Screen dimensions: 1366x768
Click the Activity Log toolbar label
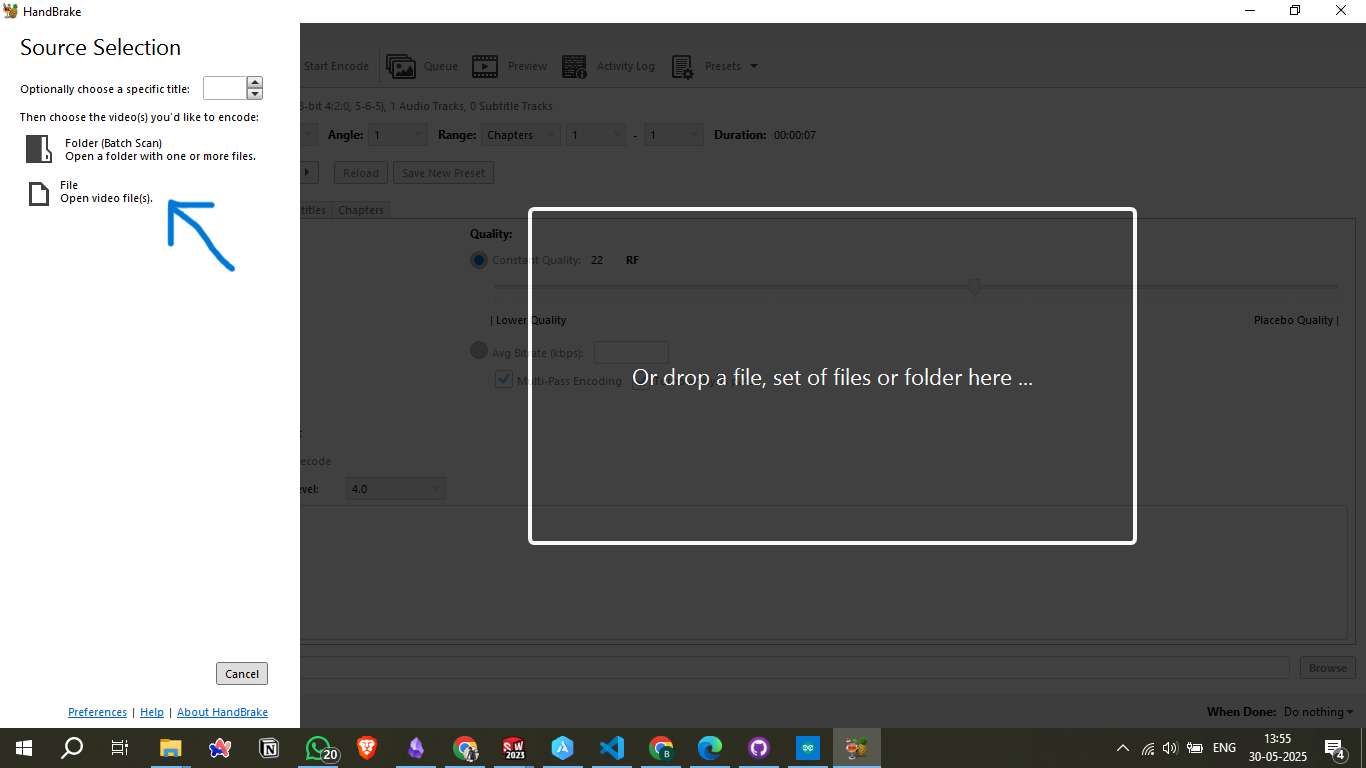point(626,66)
